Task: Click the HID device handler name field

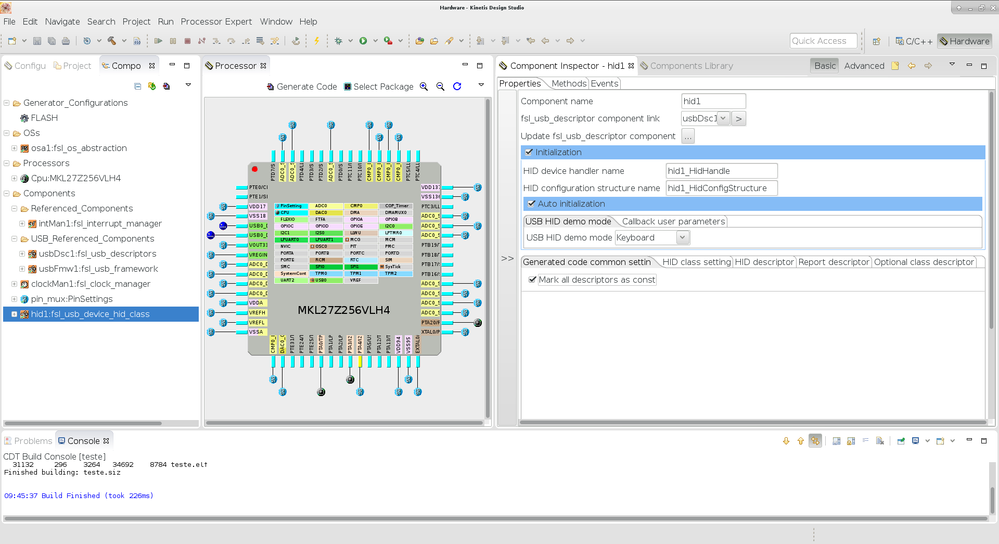Action: click(x=720, y=171)
